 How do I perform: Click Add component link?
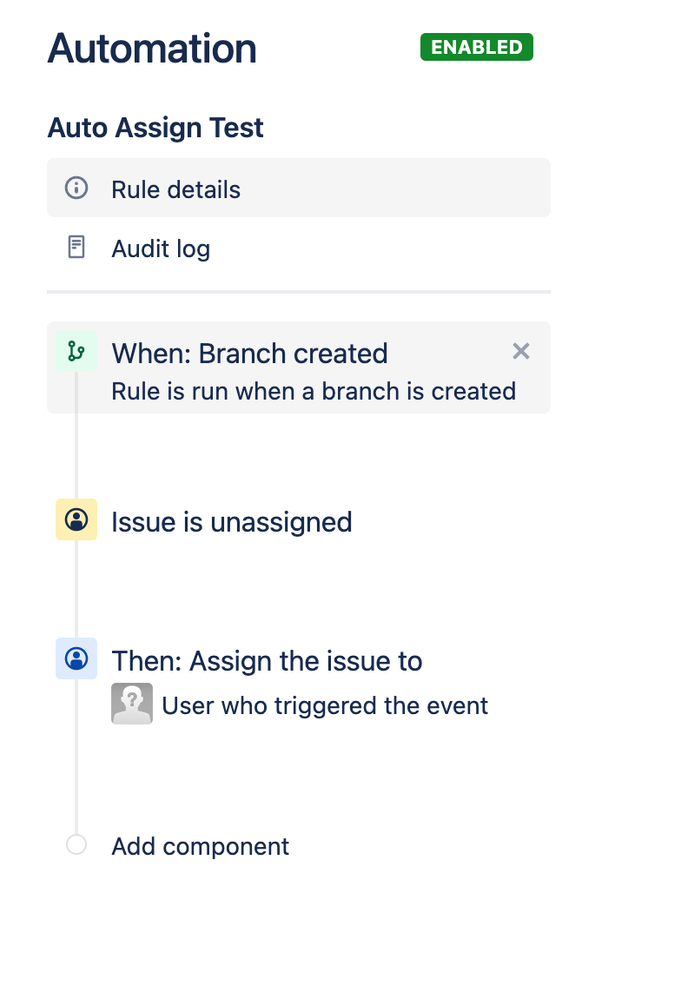tap(200, 846)
